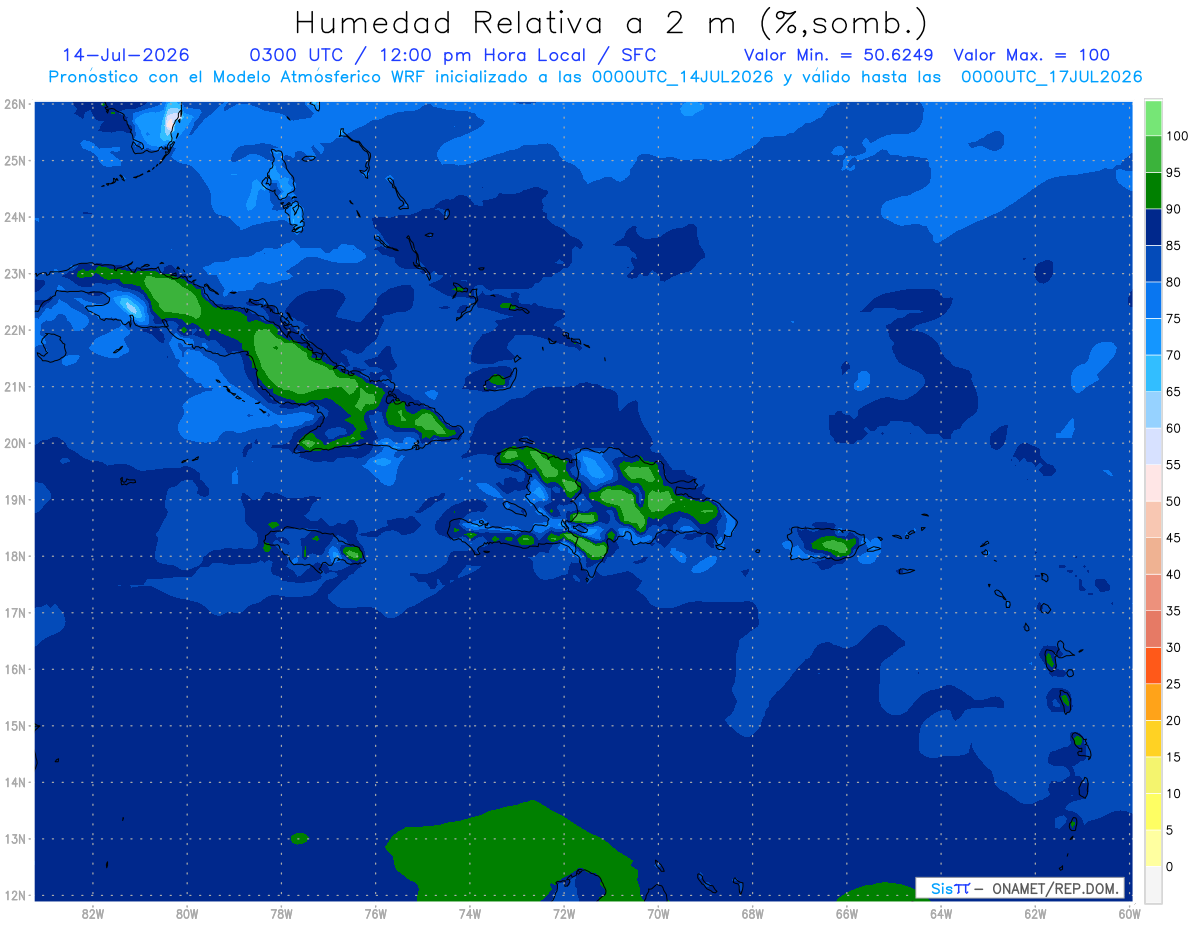This screenshot has width=1200, height=927.
Task: Click the '62W' longitude label
Action: click(x=1035, y=913)
